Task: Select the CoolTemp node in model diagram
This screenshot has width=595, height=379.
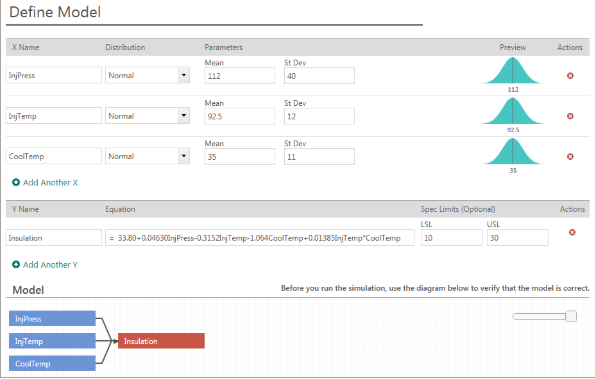Action: coord(52,363)
